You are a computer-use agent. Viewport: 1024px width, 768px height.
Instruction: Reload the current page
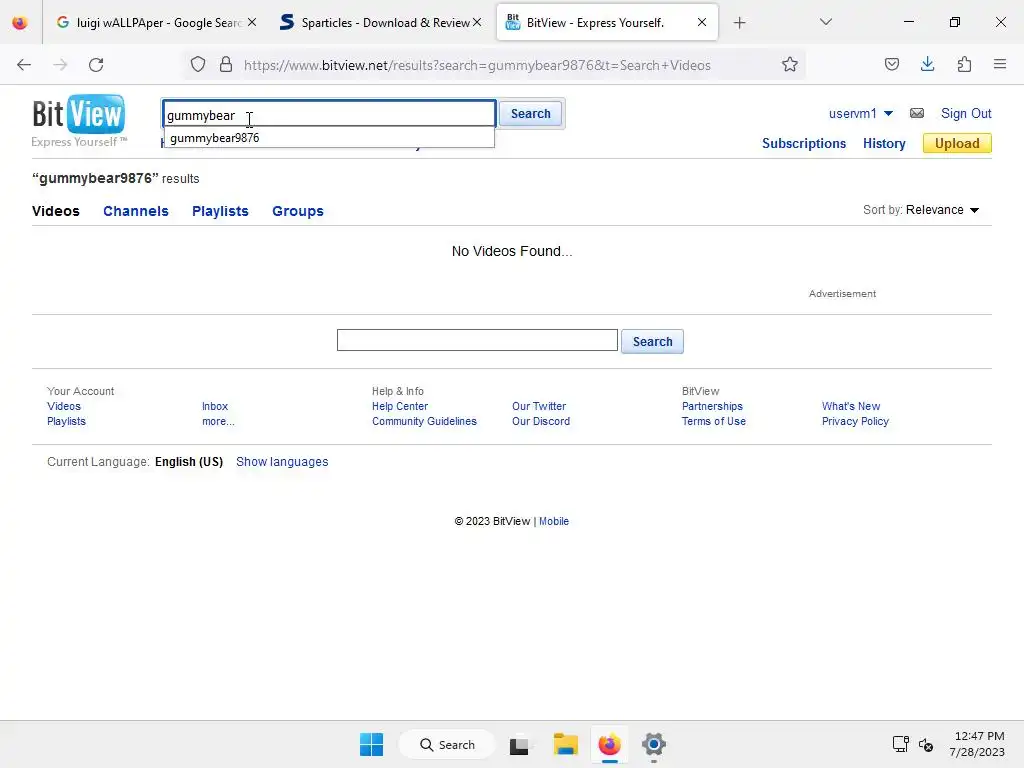(x=96, y=65)
